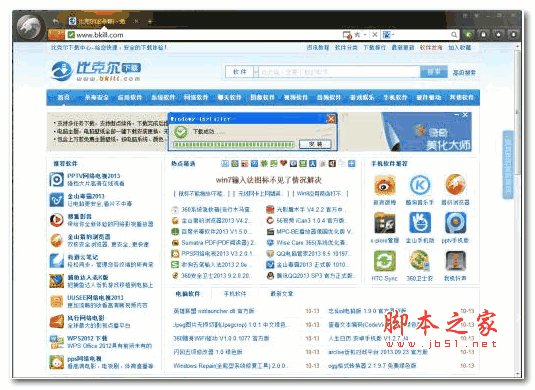535x390 pixels.
Task: Switch to the 电脑软件 list tab
Action: click(x=188, y=294)
